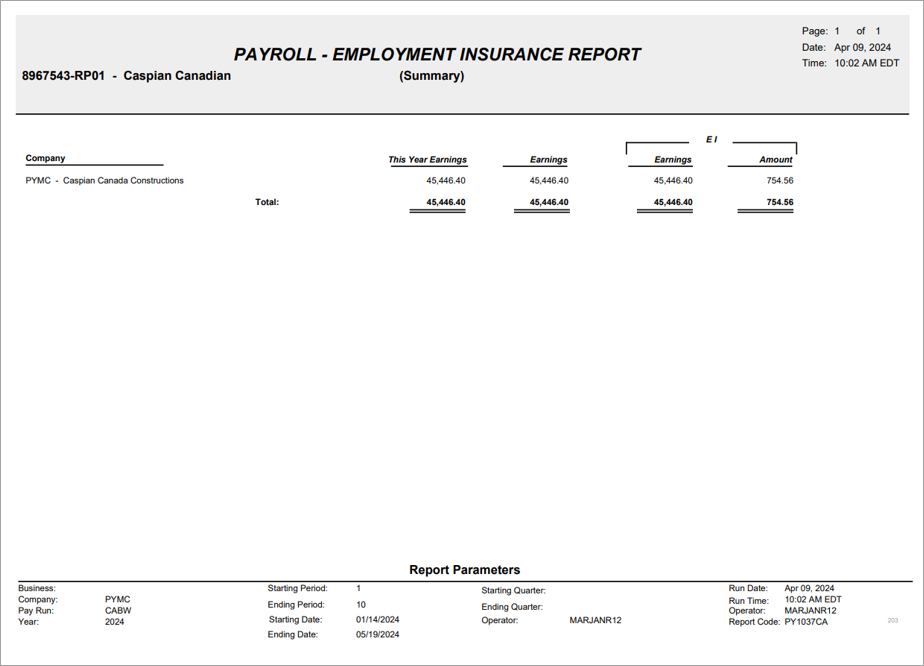Click the total This Year Earnings 45,446.40
Viewport: 924px width, 666px height.
(446, 202)
